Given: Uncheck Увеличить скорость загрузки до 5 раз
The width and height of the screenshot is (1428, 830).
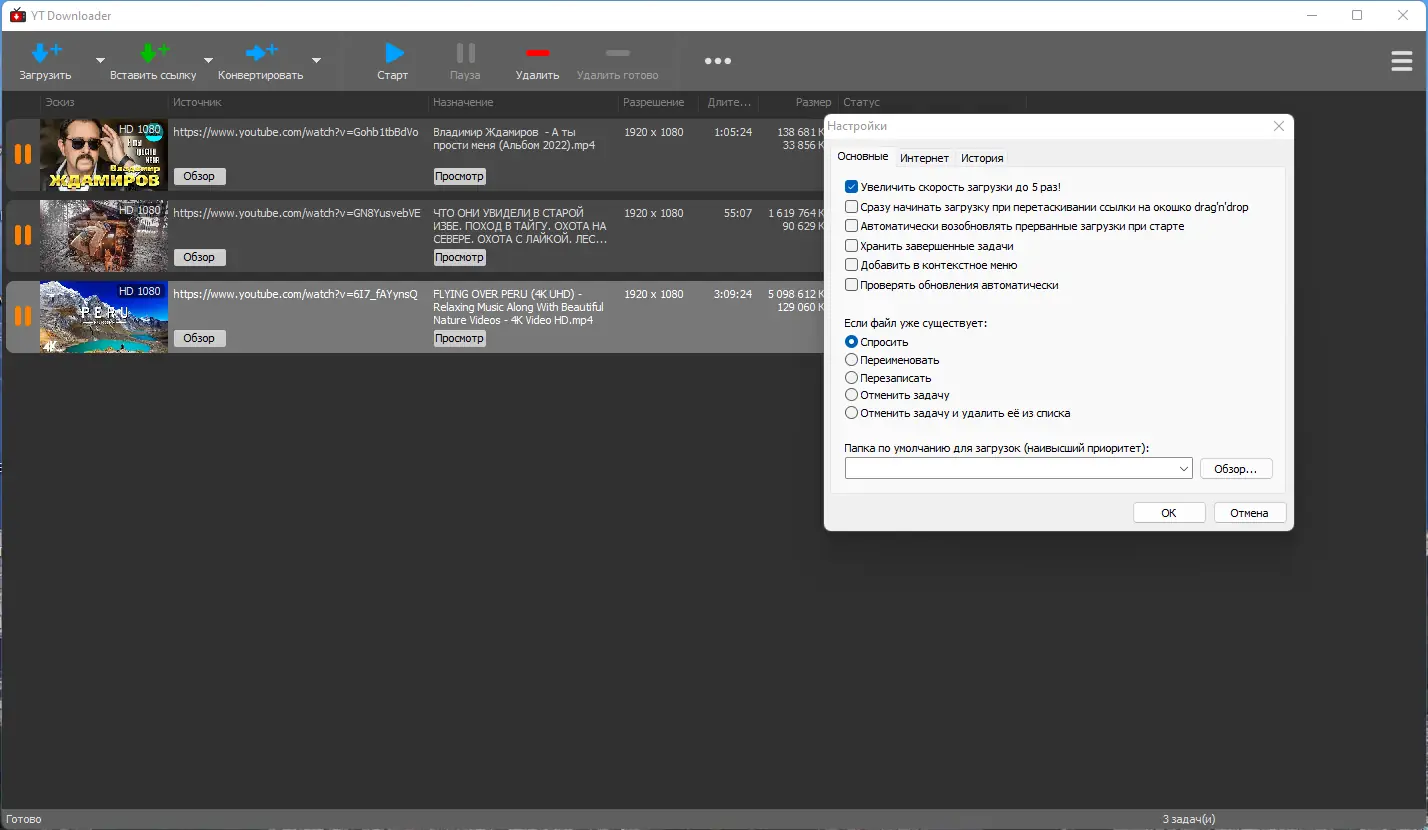Looking at the screenshot, I should tap(852, 187).
